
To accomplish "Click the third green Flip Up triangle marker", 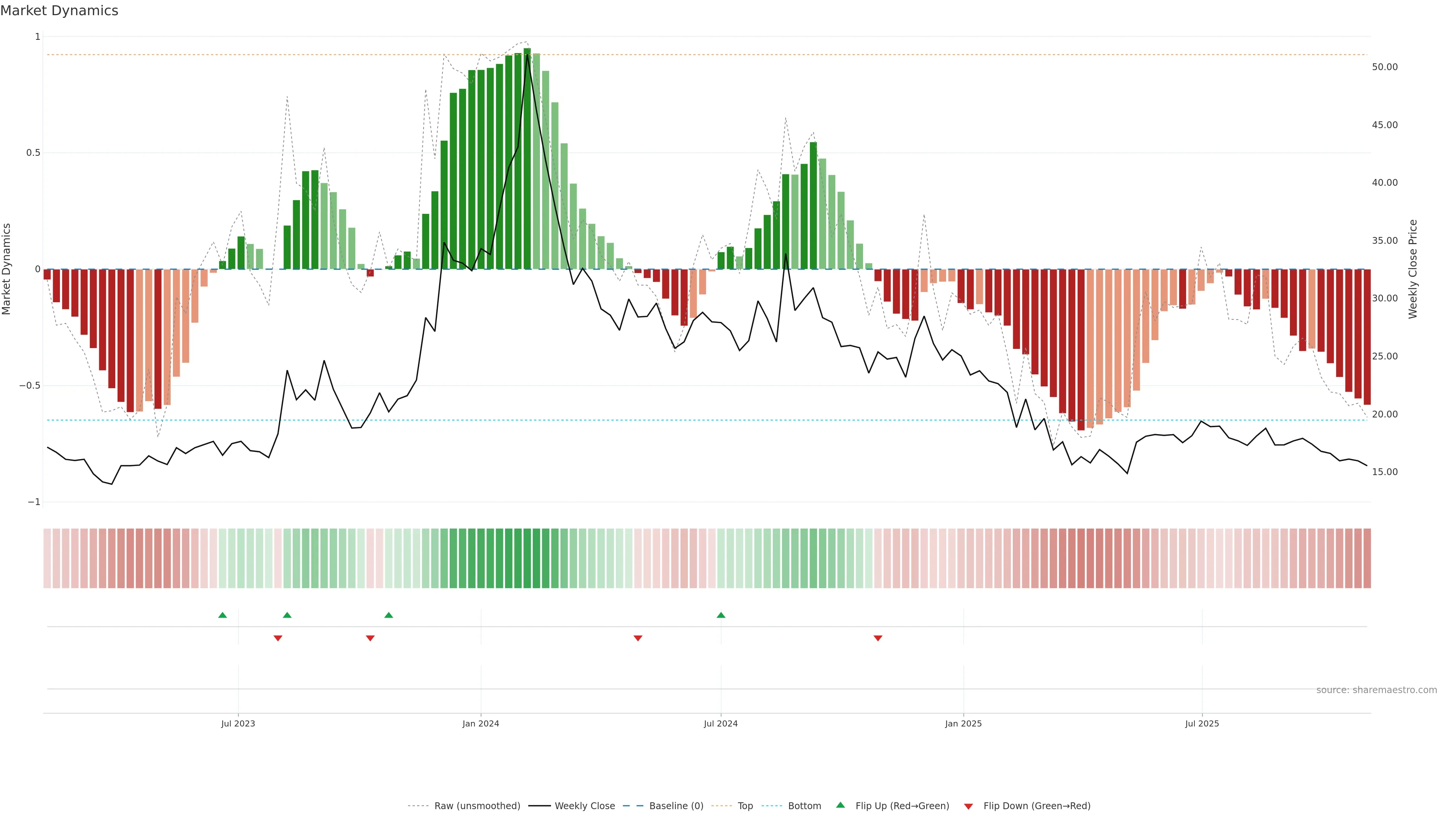I will (x=388, y=615).
